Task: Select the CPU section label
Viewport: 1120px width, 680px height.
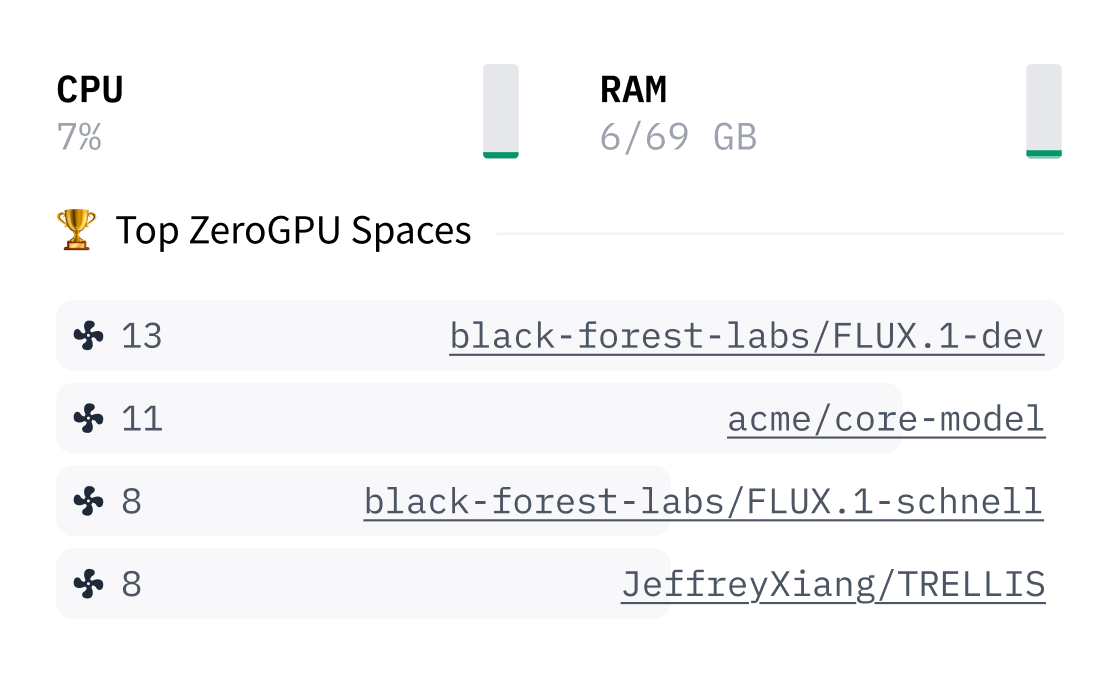Action: (89, 89)
